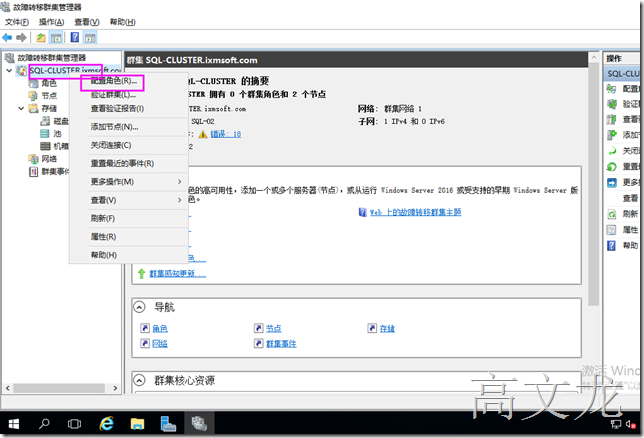Image resolution: width=644 pixels, height=438 pixels.
Task: Select the 群集事件 node in the tree
Action: pos(55,171)
